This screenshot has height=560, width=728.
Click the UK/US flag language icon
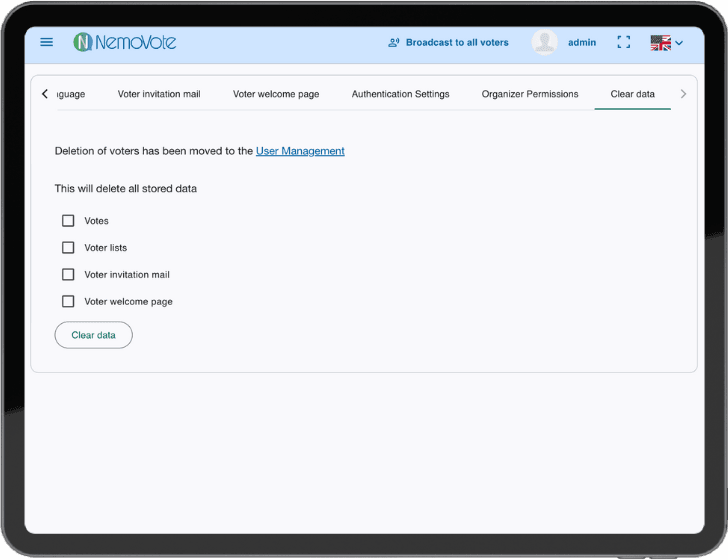[660, 43]
